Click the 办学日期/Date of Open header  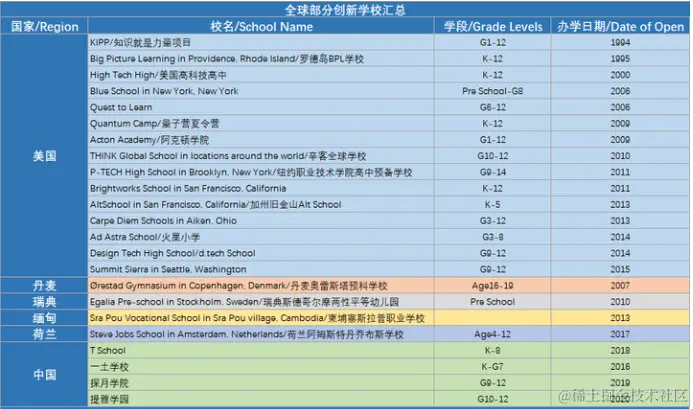[620, 27]
